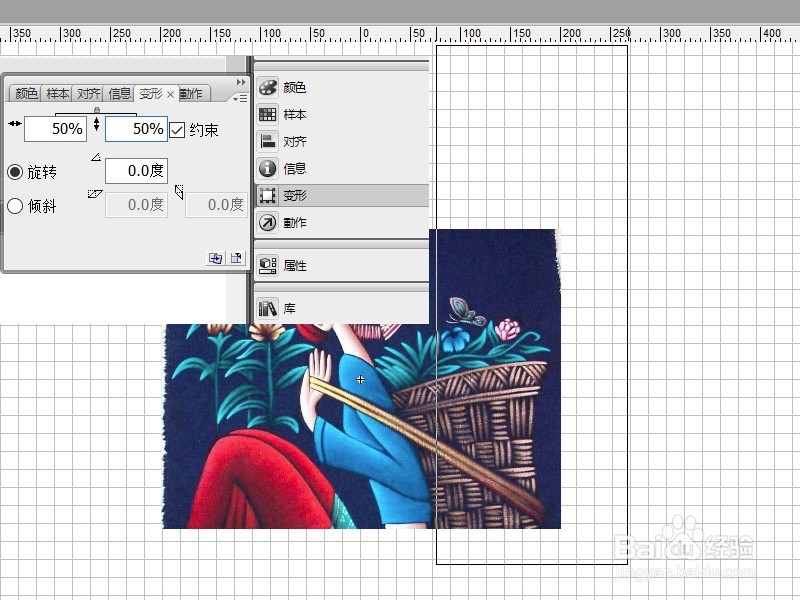Click the small lock icon above scale fields
This screenshot has width=800, height=600.
point(97,110)
